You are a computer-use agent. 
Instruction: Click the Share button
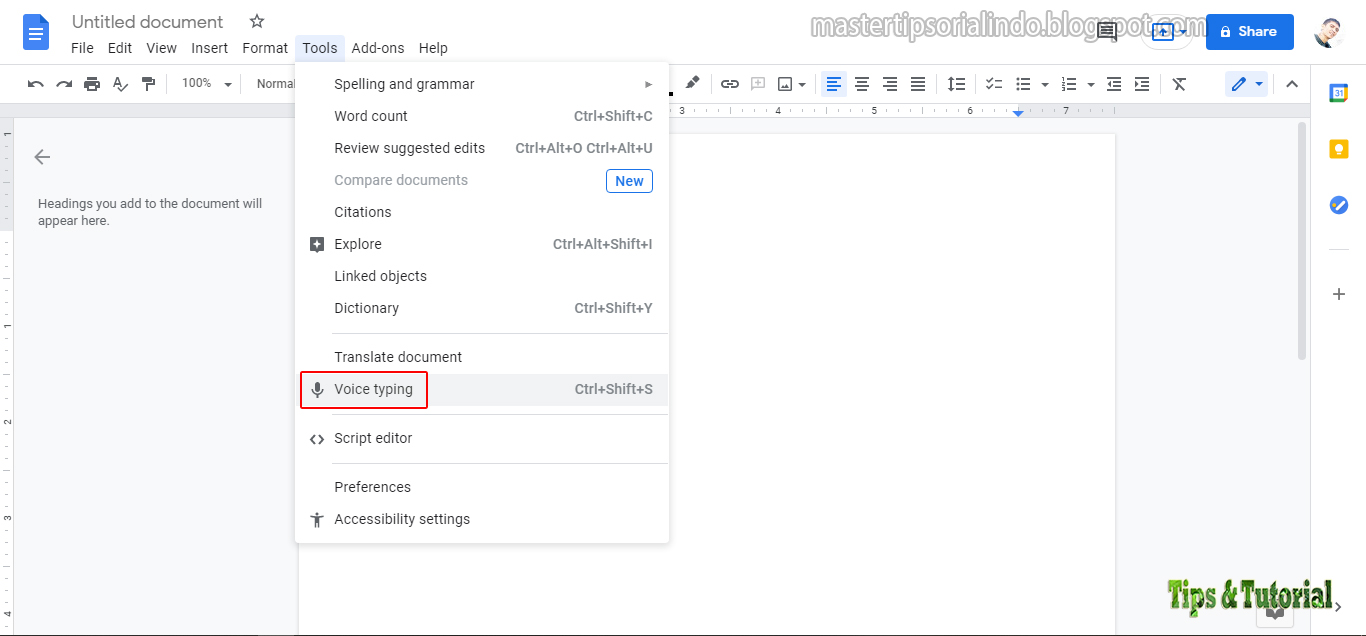pos(1249,31)
